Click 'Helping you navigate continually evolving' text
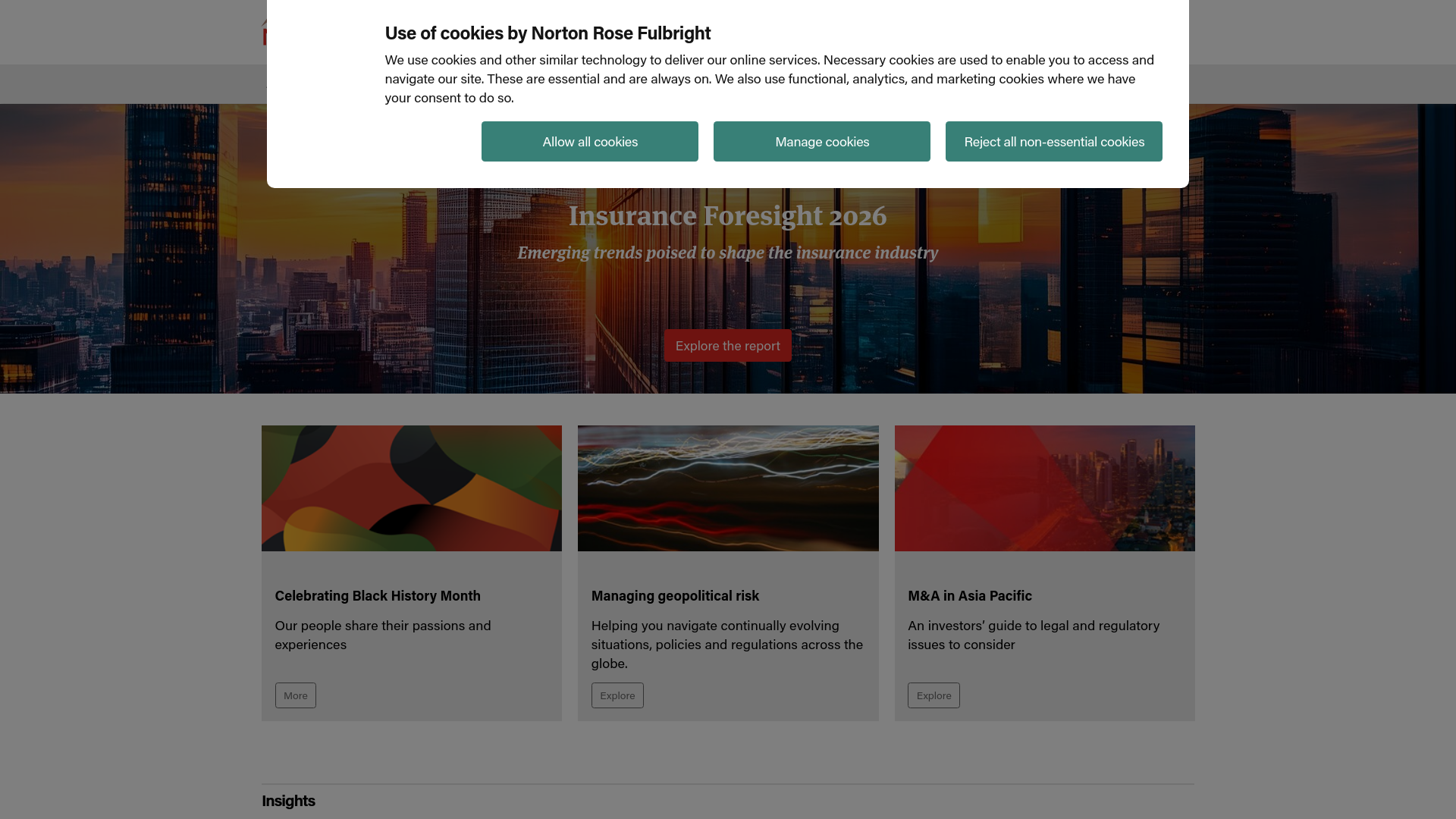The width and height of the screenshot is (1456, 819). coord(727,644)
